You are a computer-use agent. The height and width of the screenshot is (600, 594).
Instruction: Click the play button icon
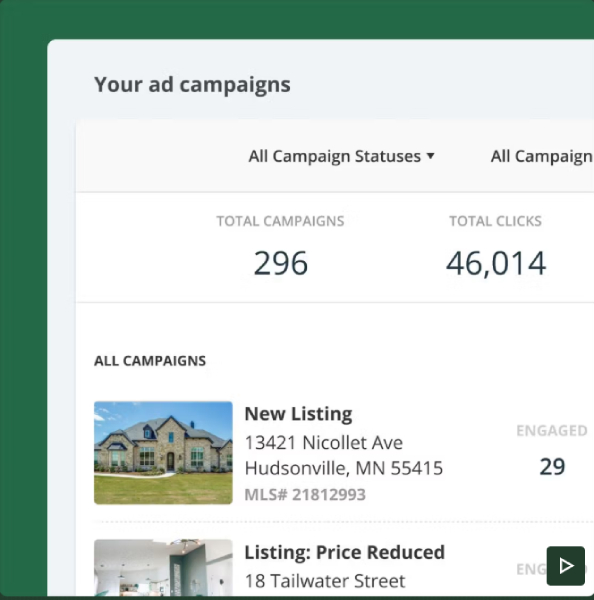pyautogui.click(x=566, y=566)
